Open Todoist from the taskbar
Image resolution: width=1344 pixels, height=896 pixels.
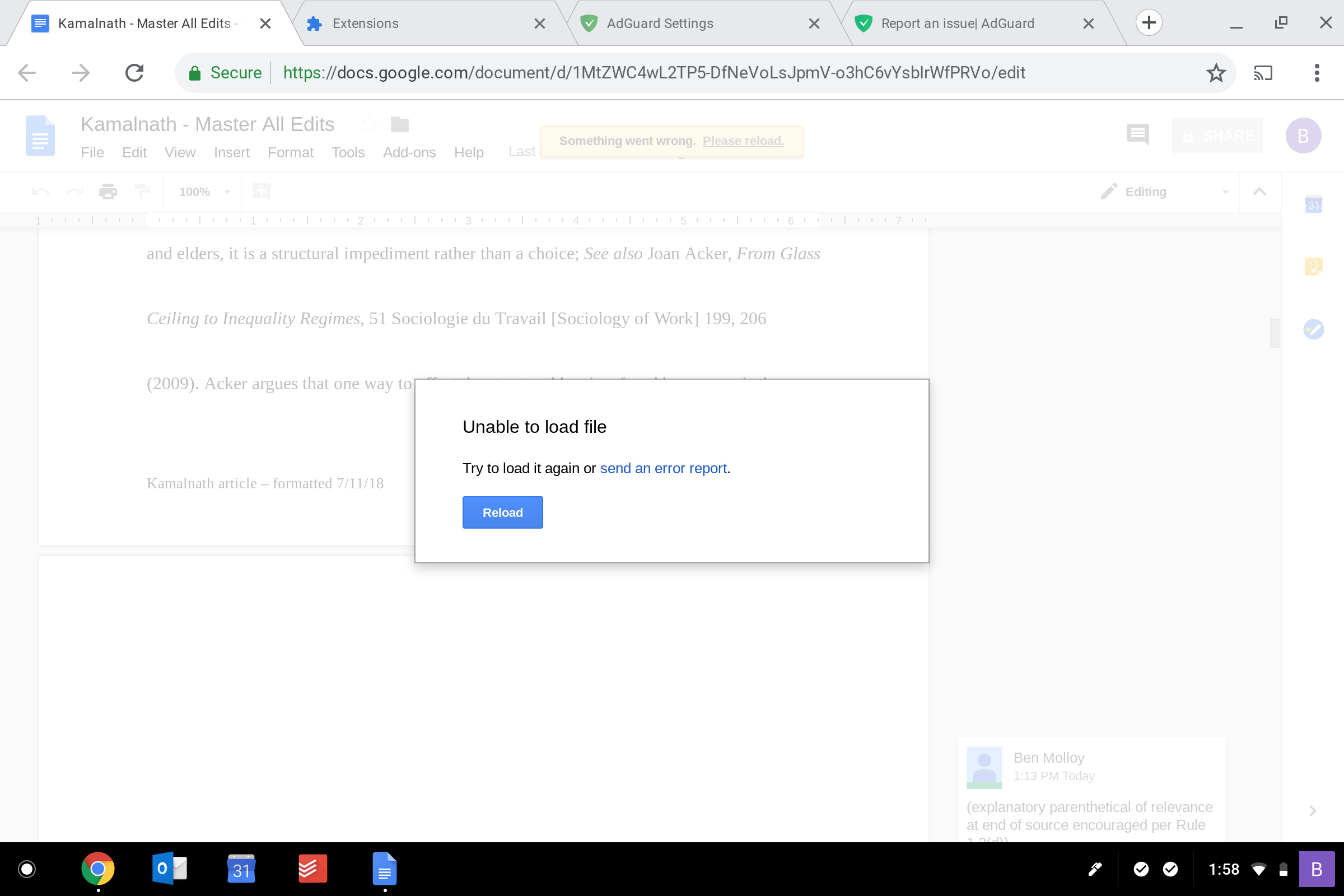(x=312, y=869)
